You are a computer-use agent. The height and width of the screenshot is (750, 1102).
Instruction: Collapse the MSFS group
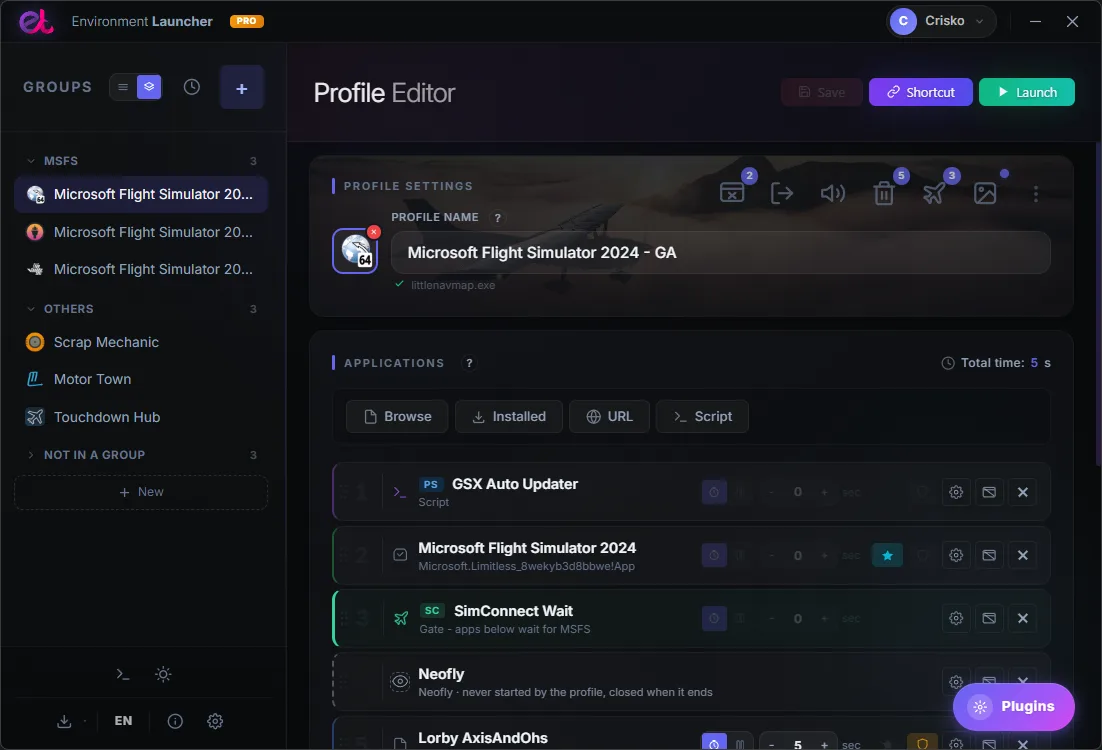[31, 161]
